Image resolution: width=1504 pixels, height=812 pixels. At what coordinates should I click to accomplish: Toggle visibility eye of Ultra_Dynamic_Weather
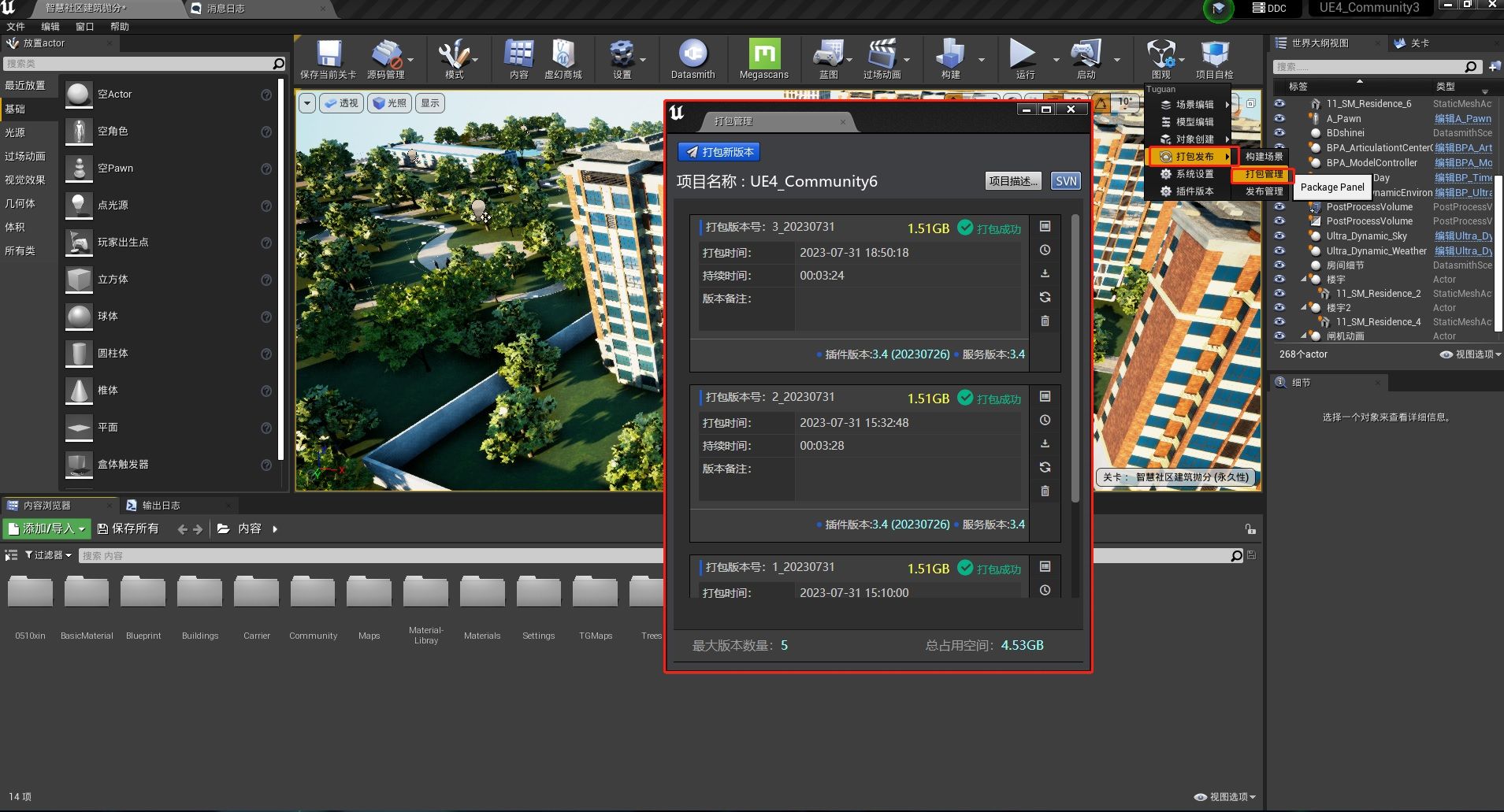pyautogui.click(x=1279, y=251)
